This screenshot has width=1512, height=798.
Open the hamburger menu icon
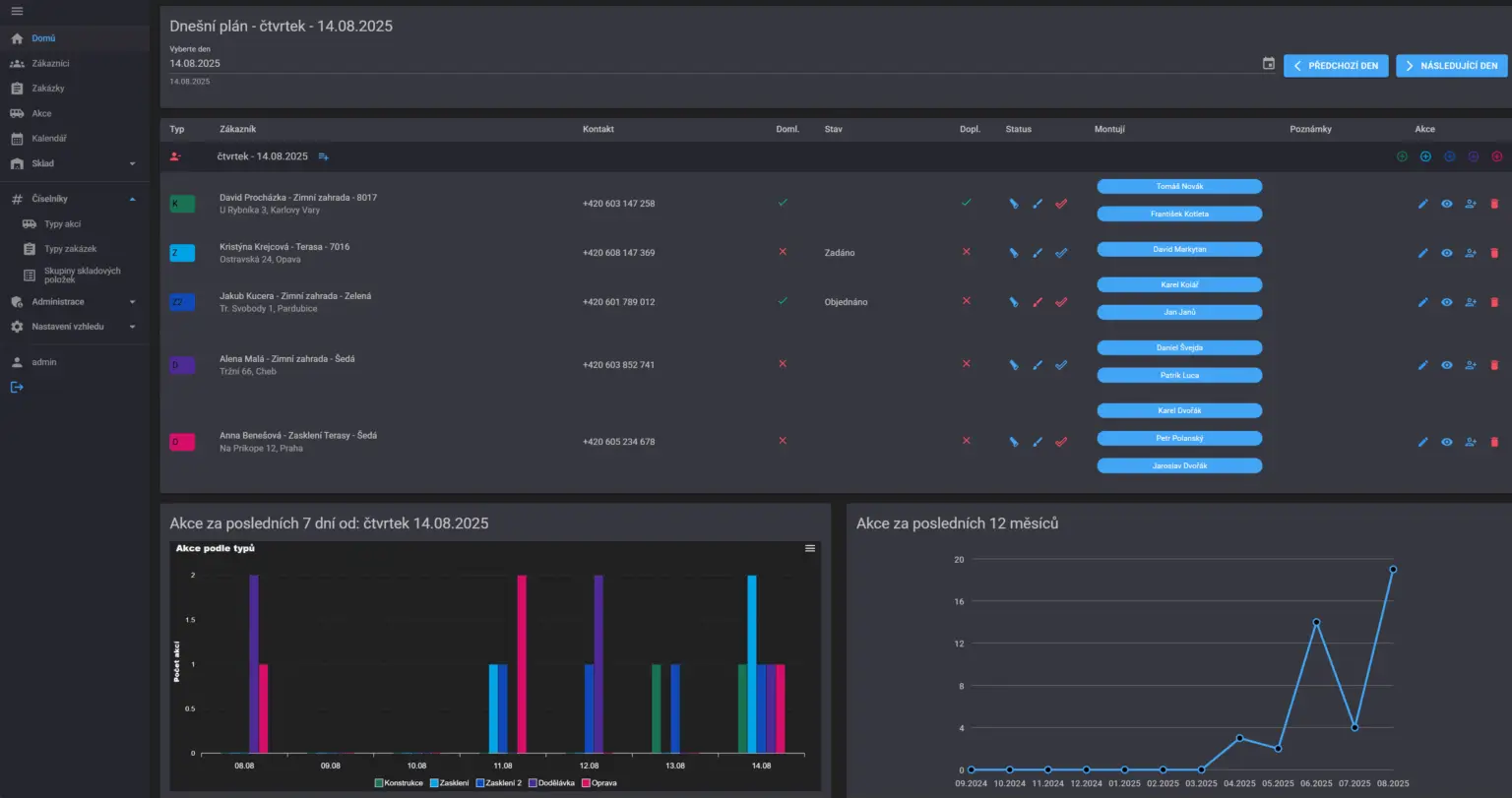pos(17,11)
